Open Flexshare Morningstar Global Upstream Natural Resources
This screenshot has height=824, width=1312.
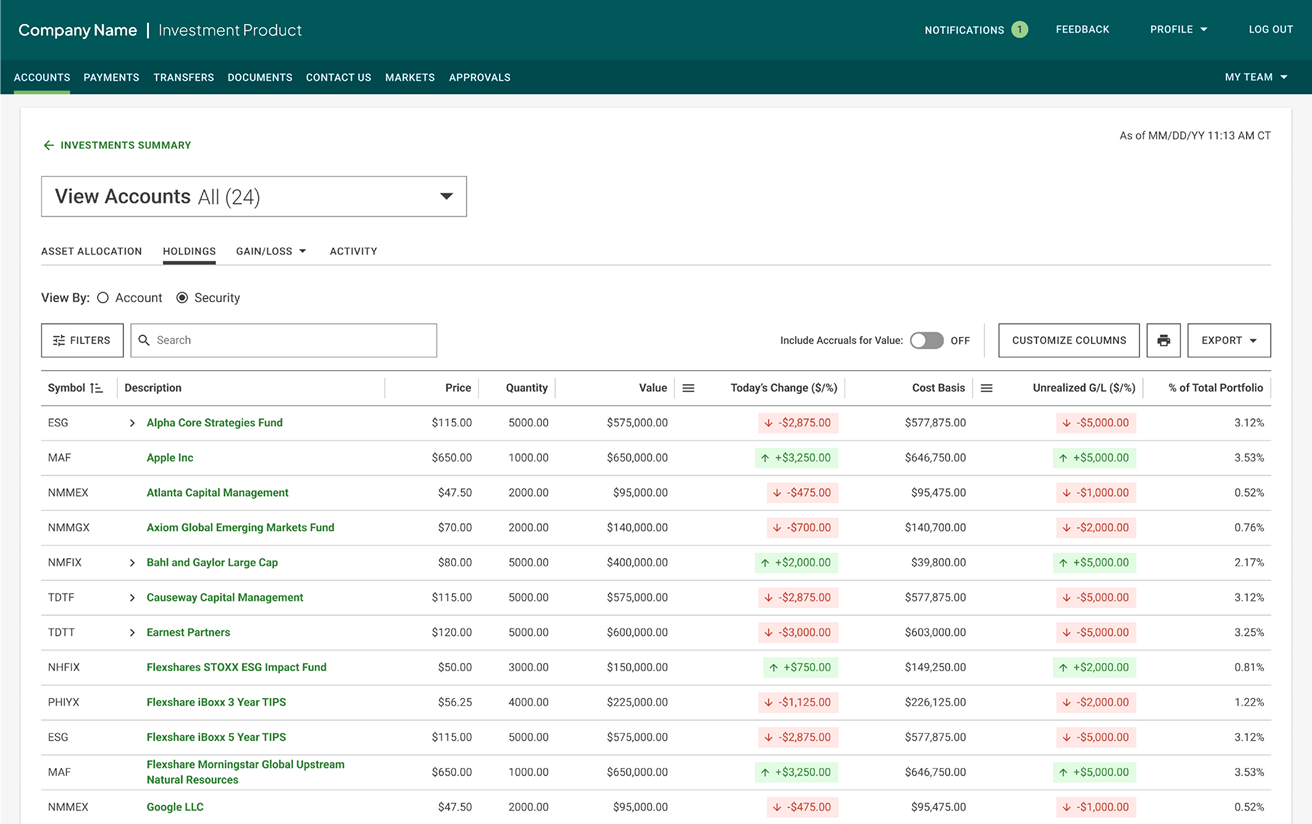pos(246,772)
